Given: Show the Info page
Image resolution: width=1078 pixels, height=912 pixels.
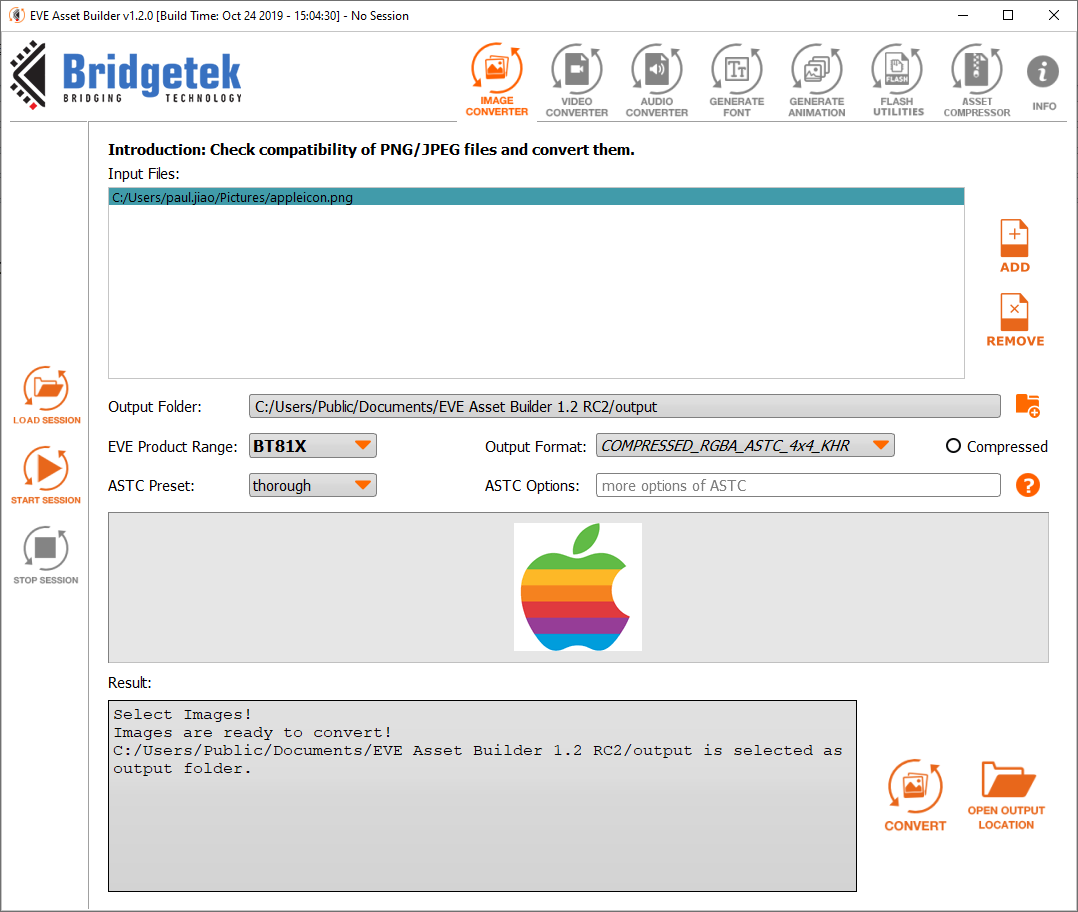Looking at the screenshot, I should point(1044,82).
